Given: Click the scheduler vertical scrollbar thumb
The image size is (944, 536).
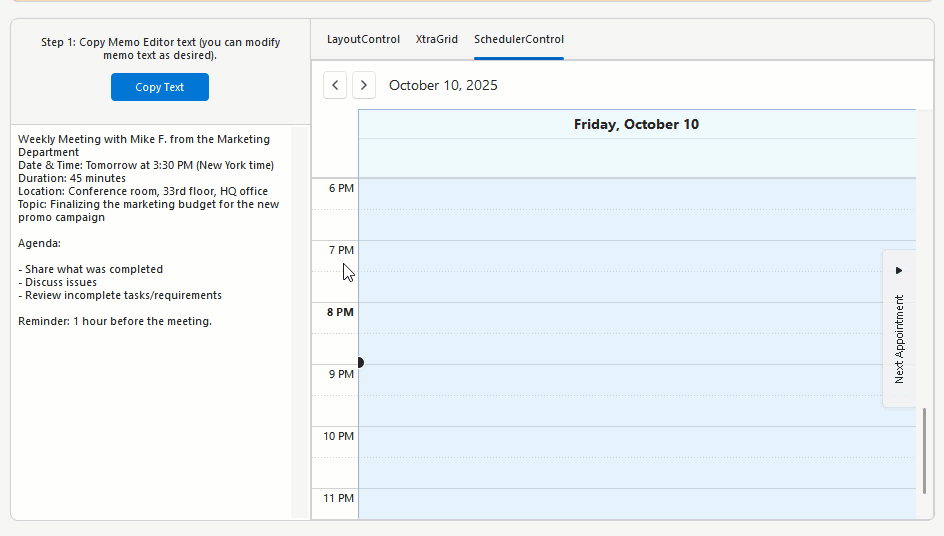Looking at the screenshot, I should click(924, 450).
